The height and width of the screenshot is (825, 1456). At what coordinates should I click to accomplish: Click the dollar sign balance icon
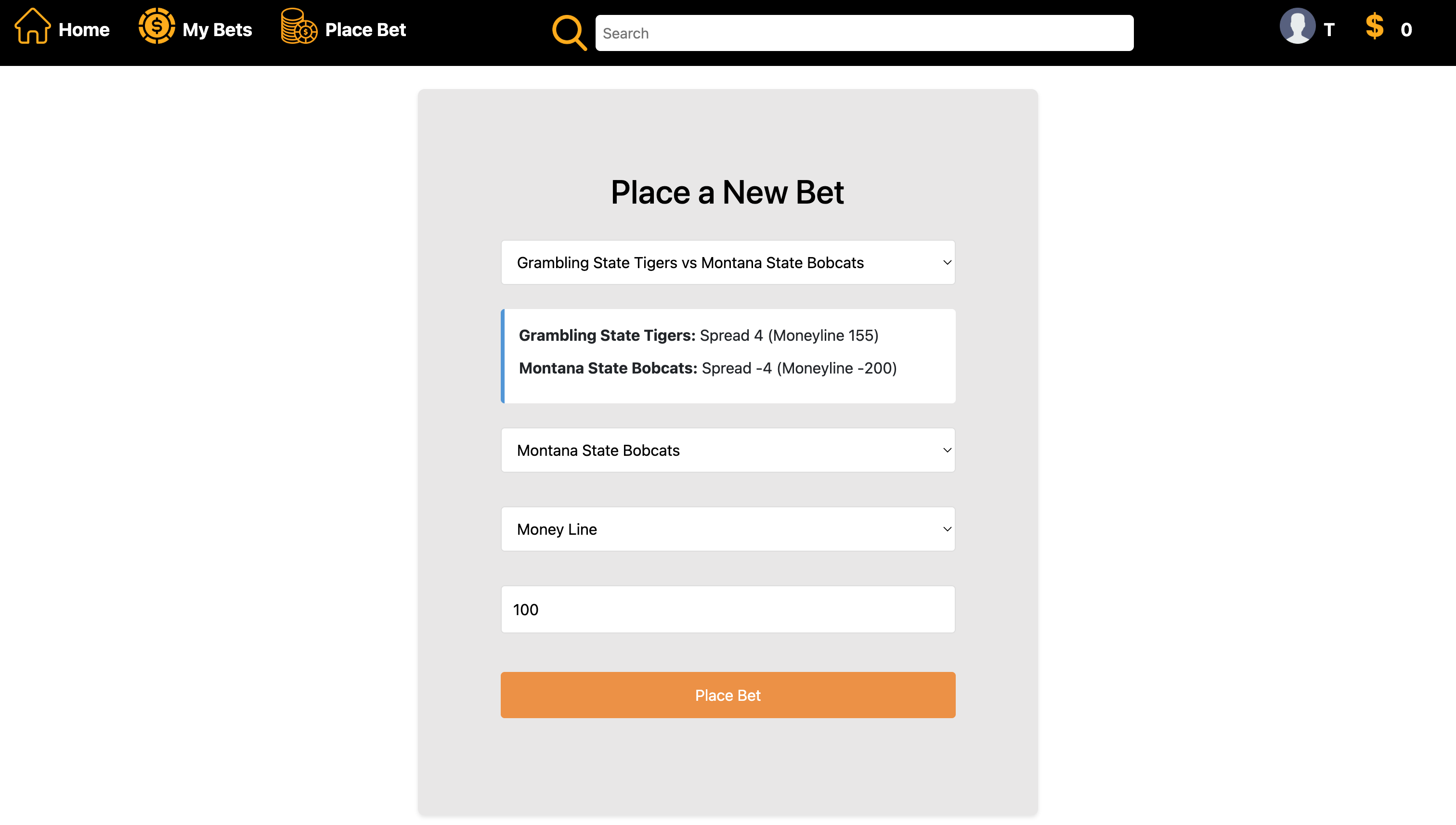pyautogui.click(x=1376, y=26)
